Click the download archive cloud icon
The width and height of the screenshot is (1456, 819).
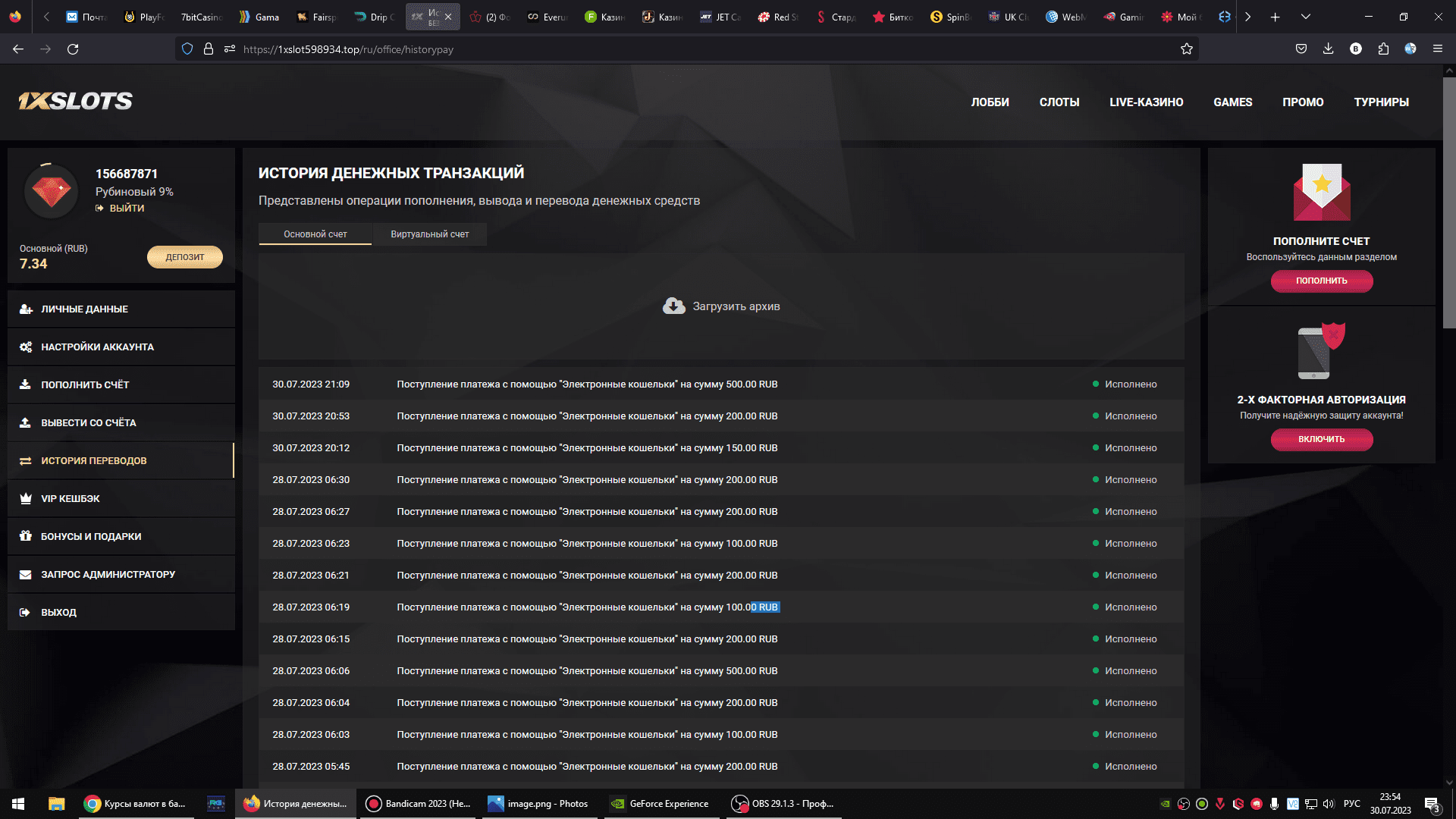tap(673, 306)
